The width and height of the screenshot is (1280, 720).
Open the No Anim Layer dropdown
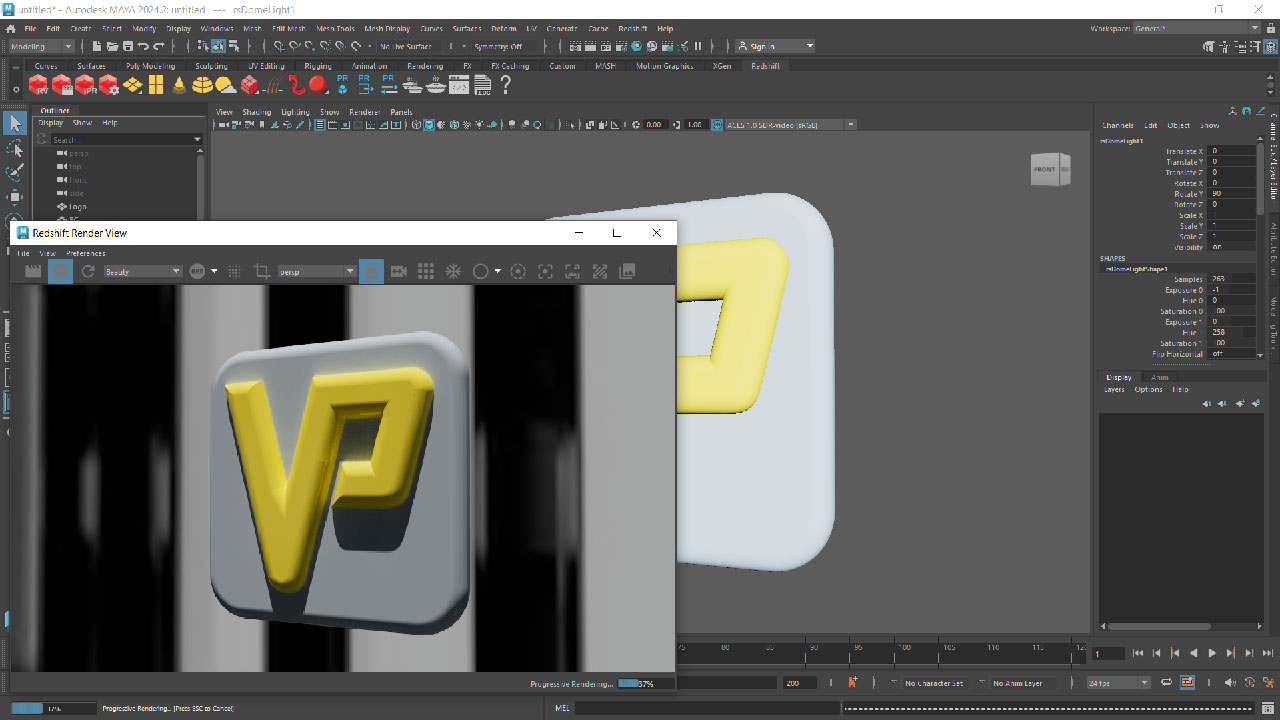(1024, 683)
